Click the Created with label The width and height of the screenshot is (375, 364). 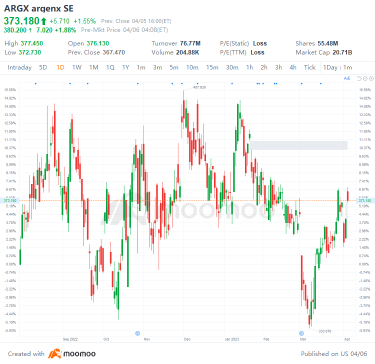pyautogui.click(x=26, y=354)
